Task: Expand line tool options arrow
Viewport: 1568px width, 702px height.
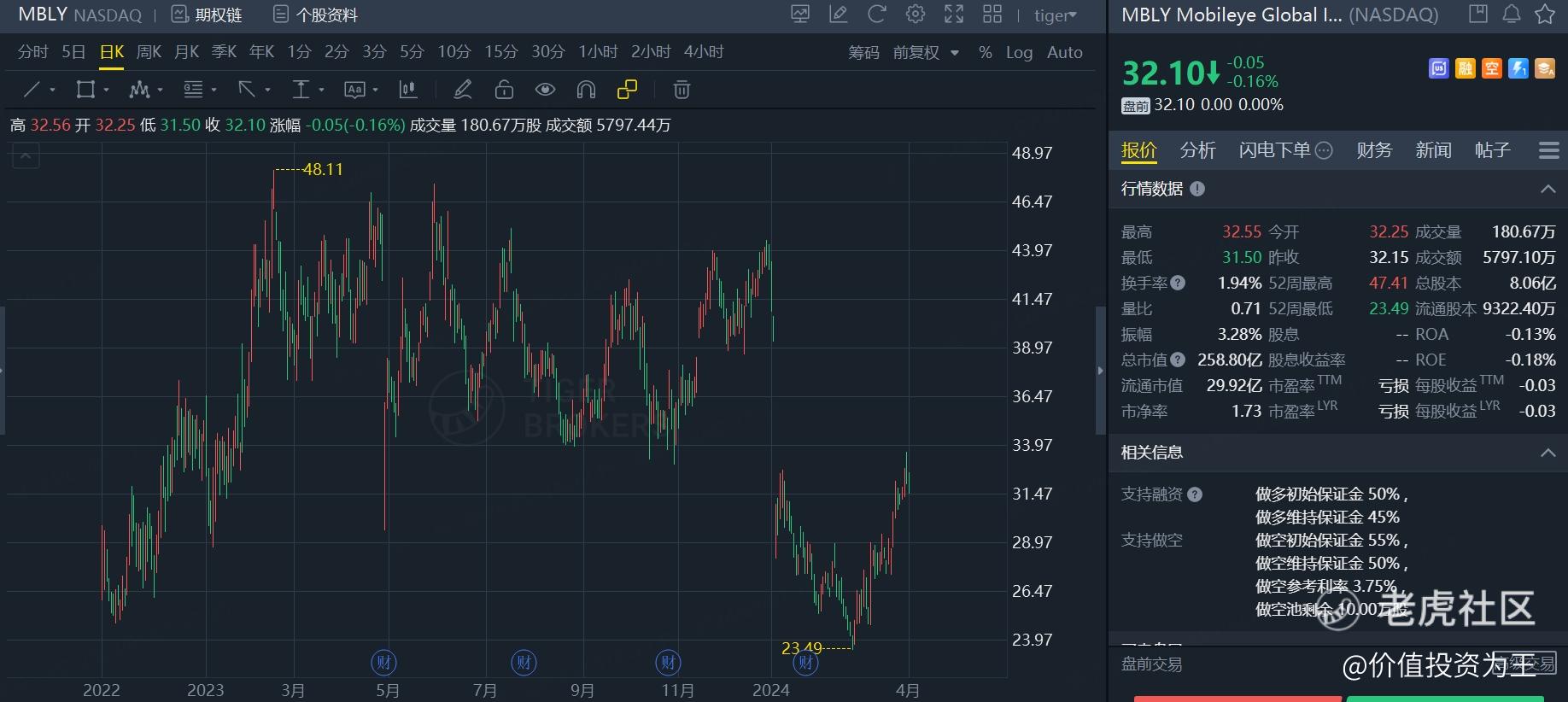Action: (52, 90)
